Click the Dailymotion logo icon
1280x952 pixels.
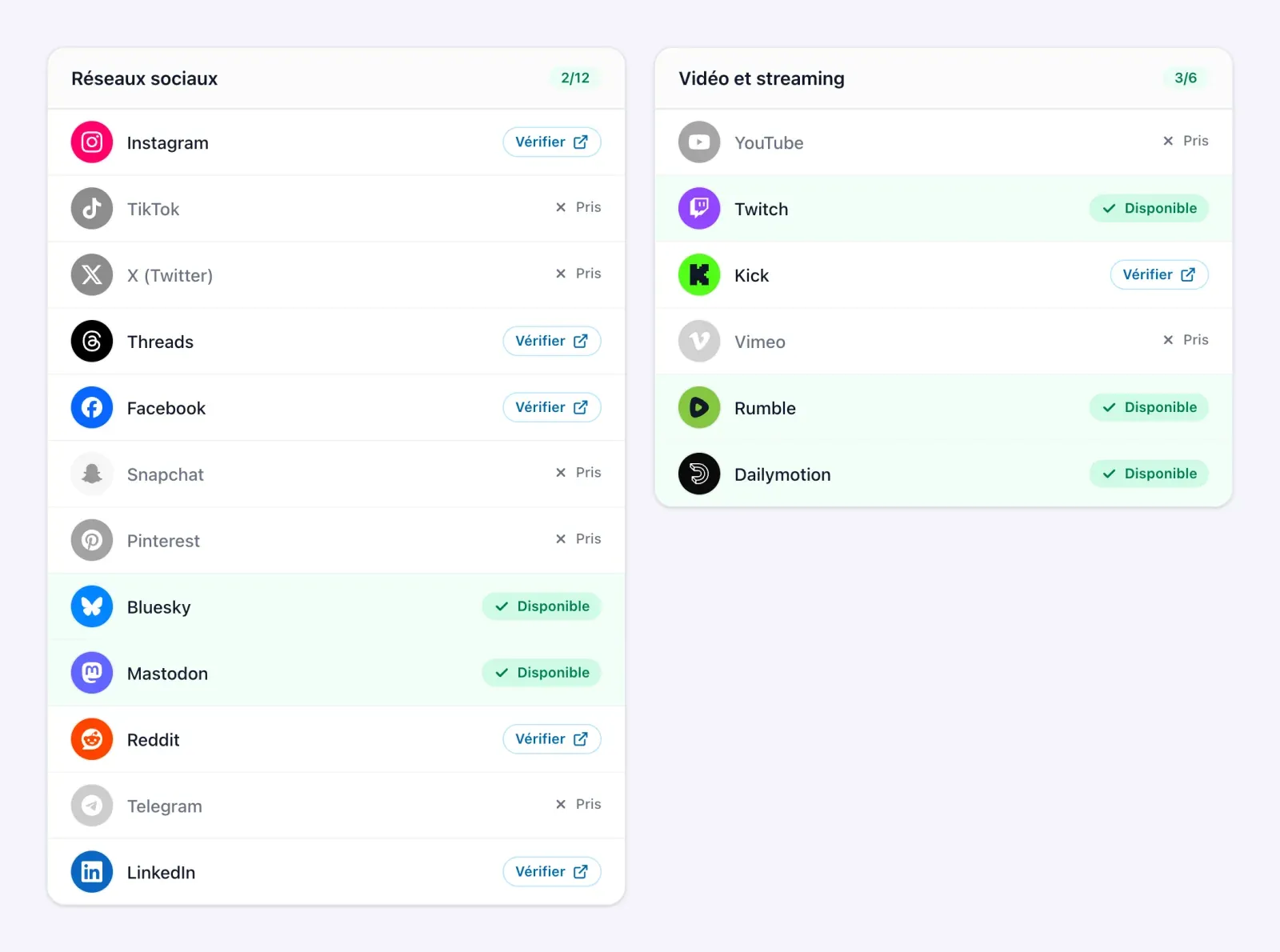coord(699,474)
